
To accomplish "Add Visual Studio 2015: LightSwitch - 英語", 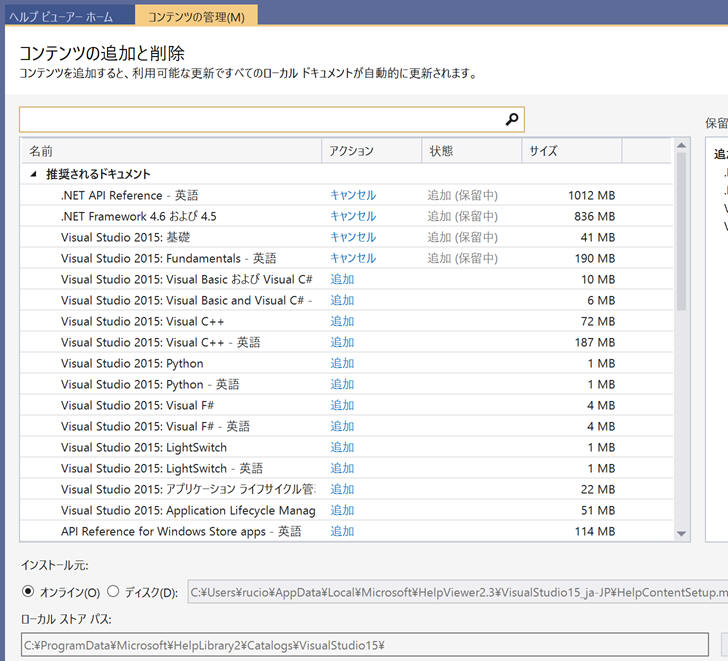I will point(342,468).
